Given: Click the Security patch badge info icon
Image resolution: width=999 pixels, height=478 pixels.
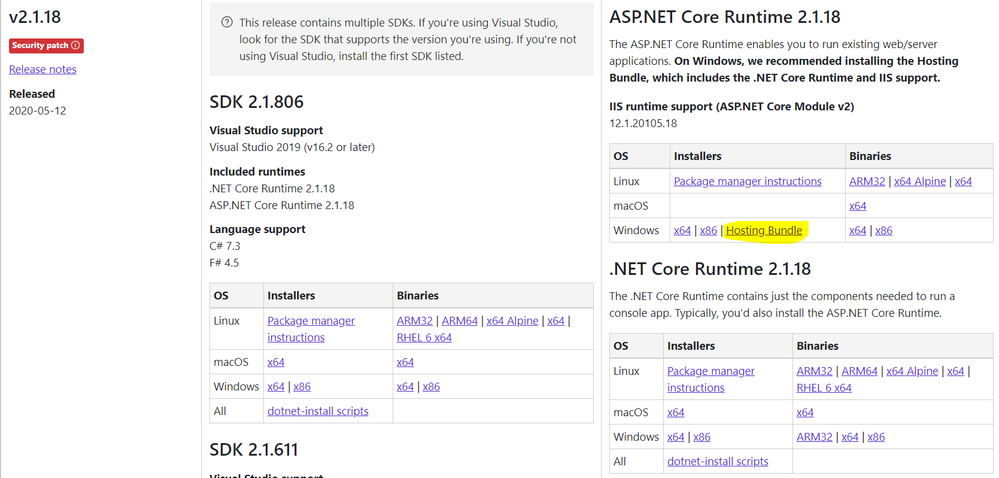Looking at the screenshot, I should [x=77, y=45].
